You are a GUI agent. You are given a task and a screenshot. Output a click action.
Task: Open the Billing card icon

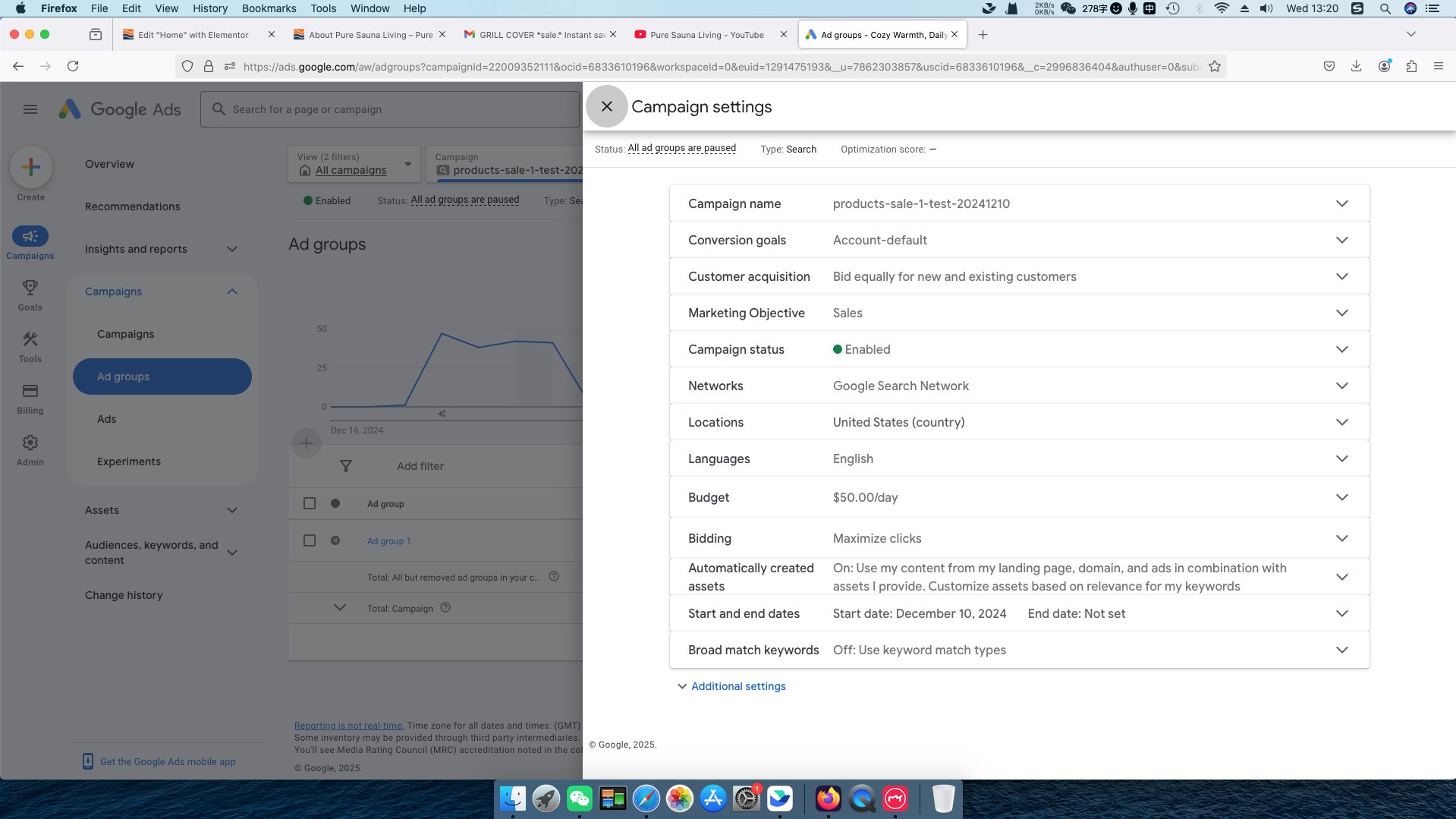tap(30, 391)
